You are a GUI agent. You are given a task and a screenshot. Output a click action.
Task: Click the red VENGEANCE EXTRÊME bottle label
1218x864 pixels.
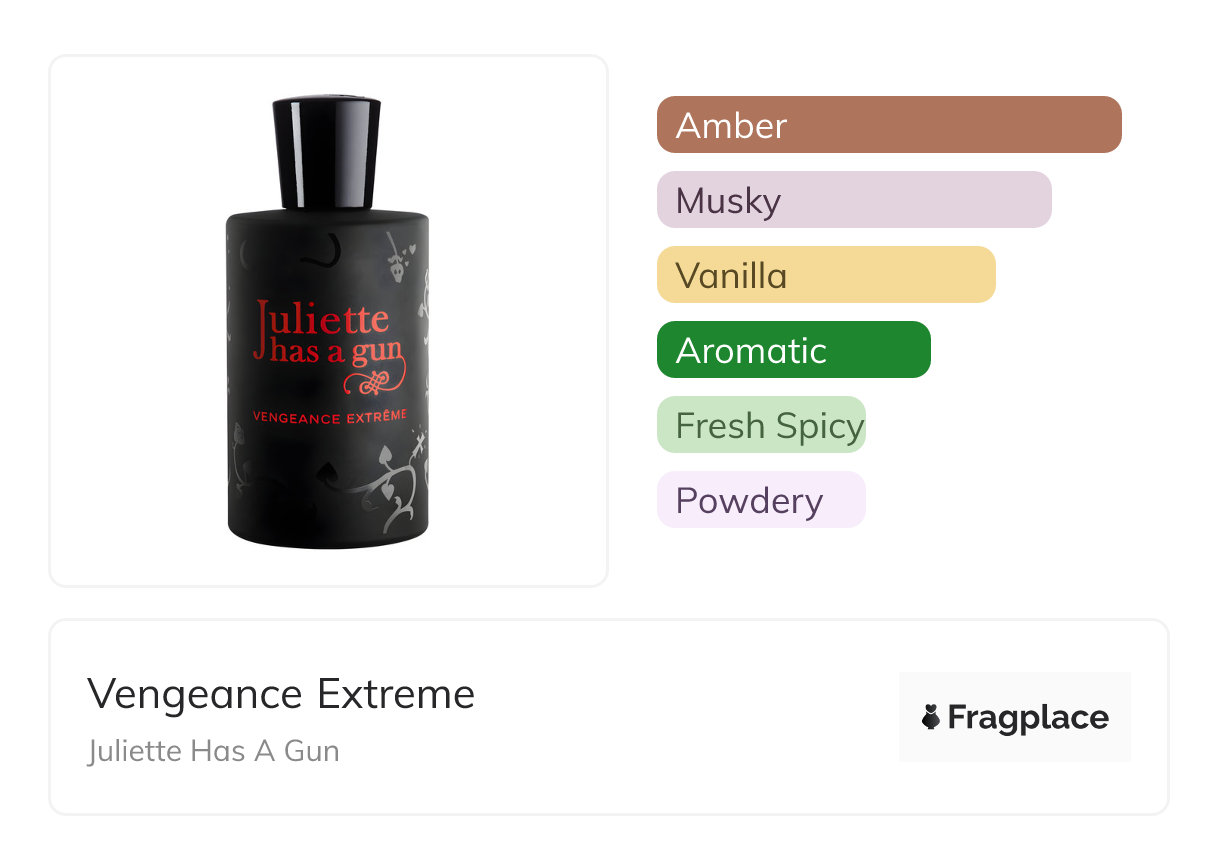click(x=328, y=416)
